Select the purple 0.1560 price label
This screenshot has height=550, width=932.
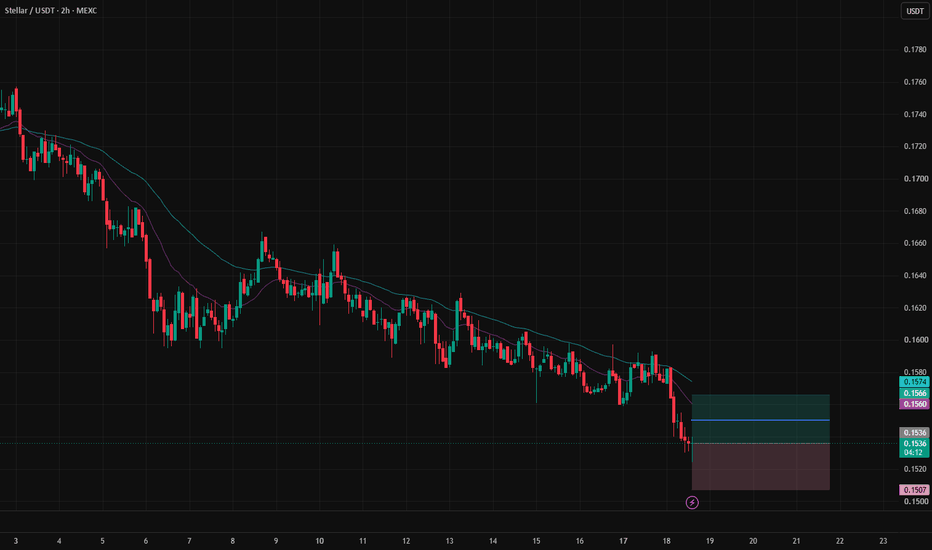pos(914,404)
